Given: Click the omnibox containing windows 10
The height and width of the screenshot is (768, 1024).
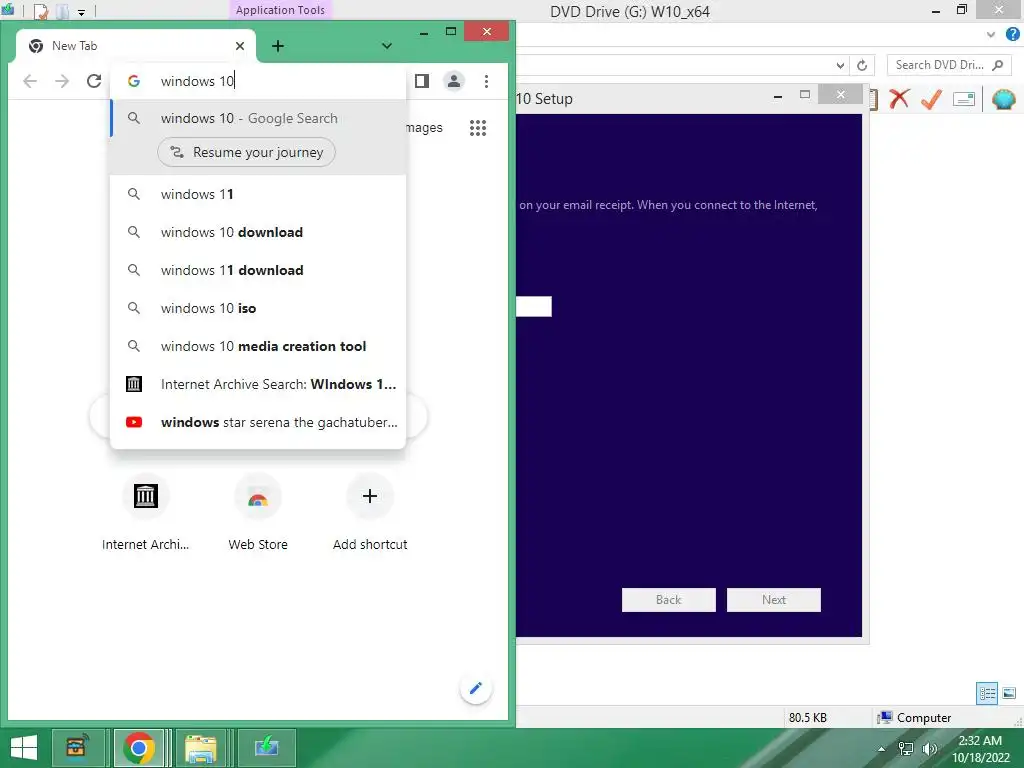Looking at the screenshot, I should click(258, 81).
